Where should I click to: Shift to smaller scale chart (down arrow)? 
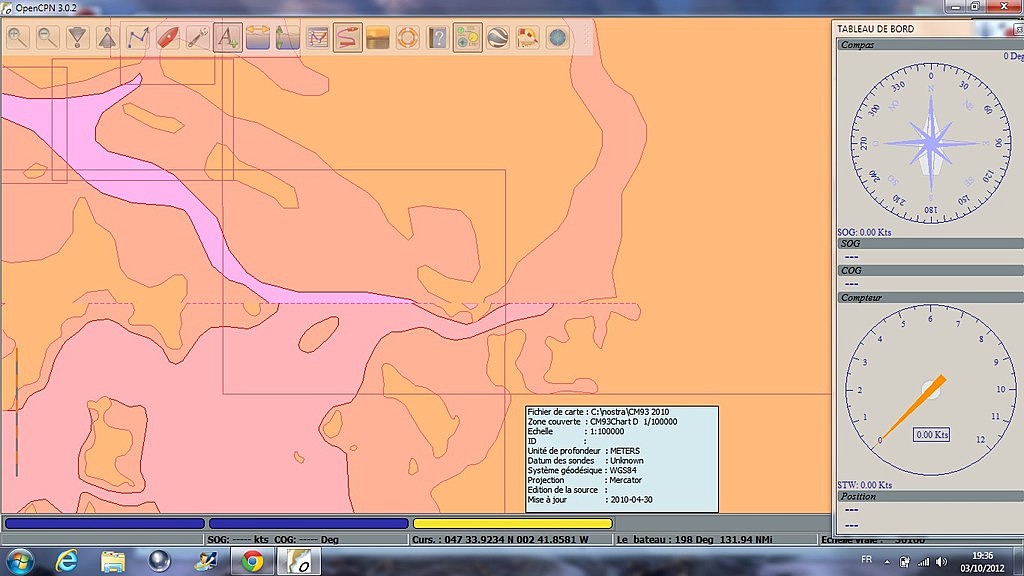tap(77, 37)
